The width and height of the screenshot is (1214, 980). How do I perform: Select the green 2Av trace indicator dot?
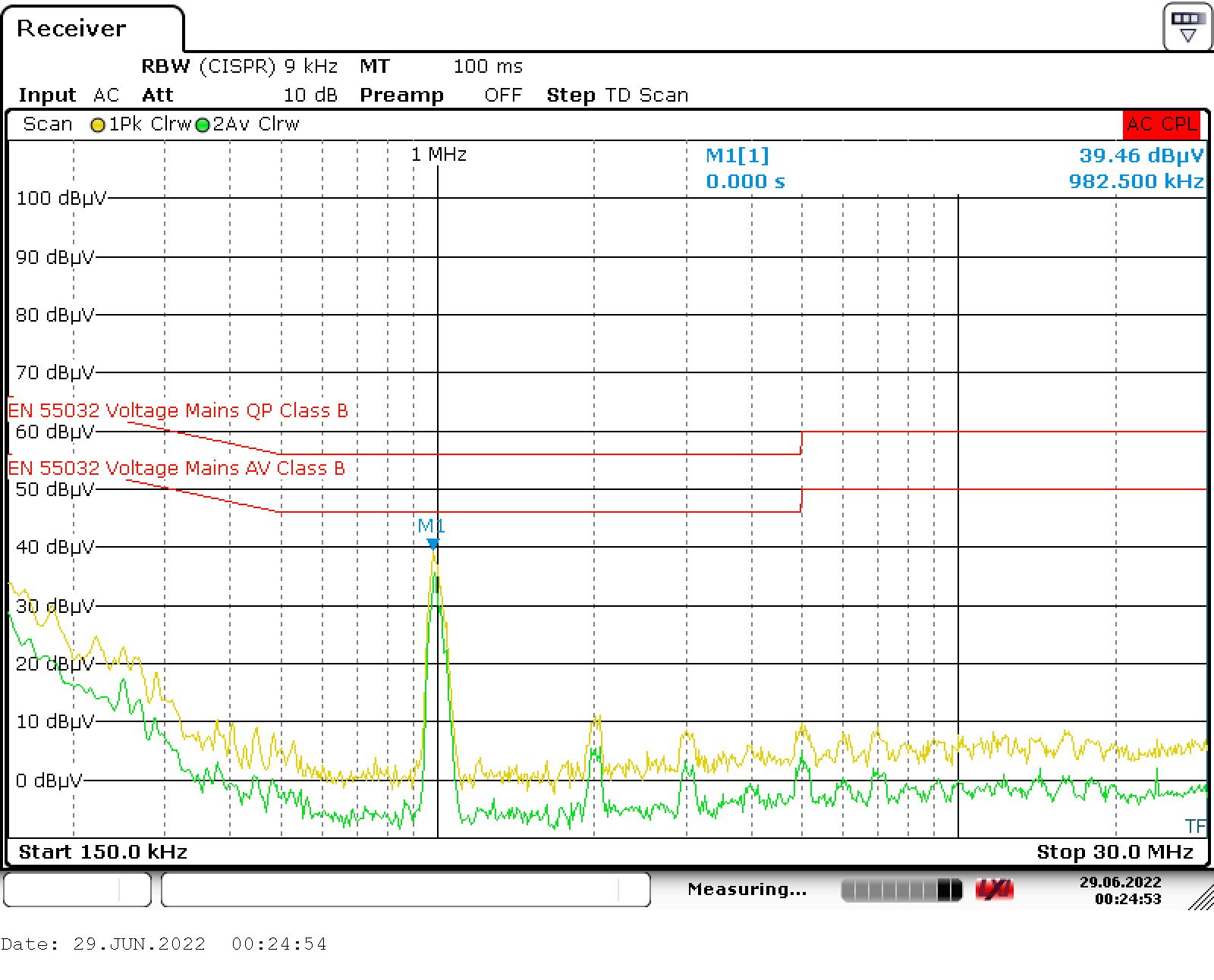point(202,124)
